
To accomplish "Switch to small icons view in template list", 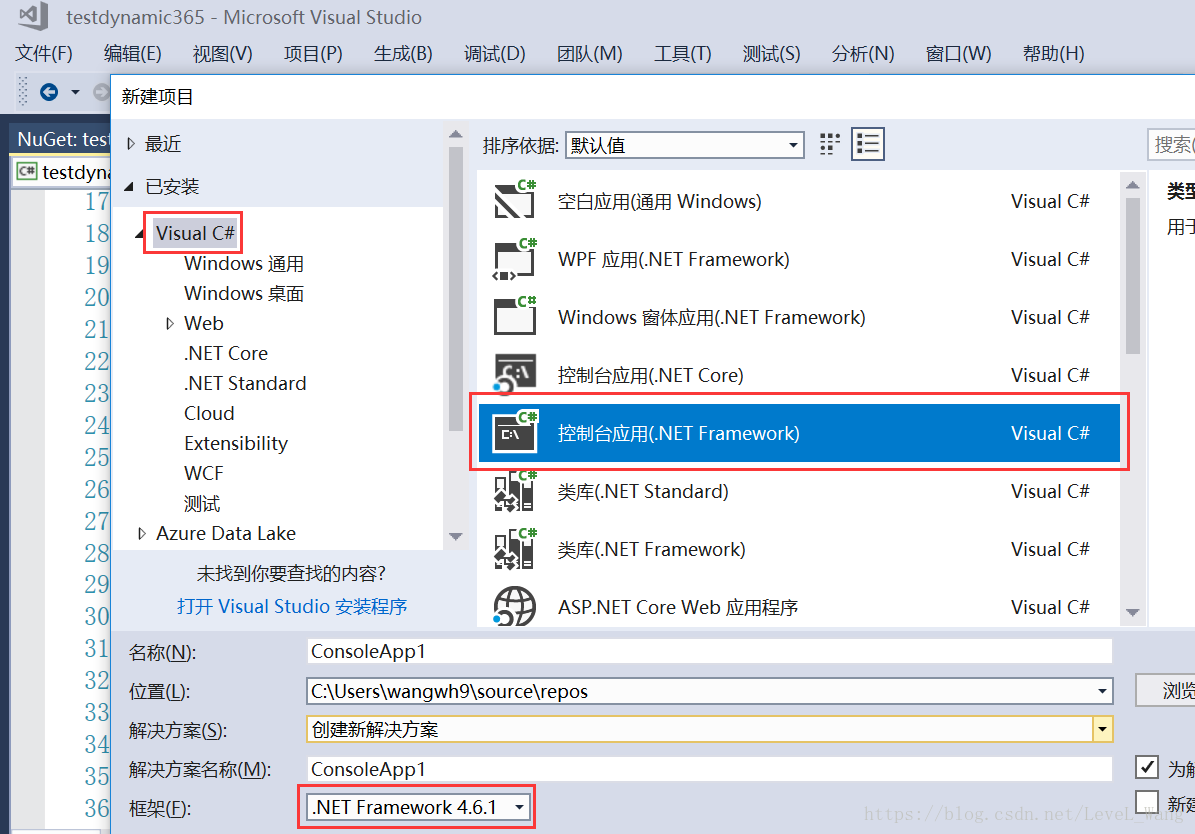I will (x=829, y=144).
